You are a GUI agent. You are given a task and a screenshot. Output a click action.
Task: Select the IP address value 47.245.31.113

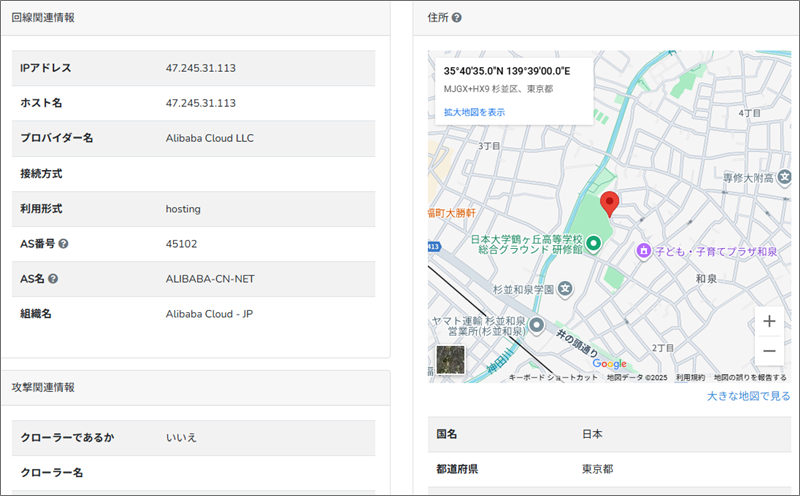201,68
